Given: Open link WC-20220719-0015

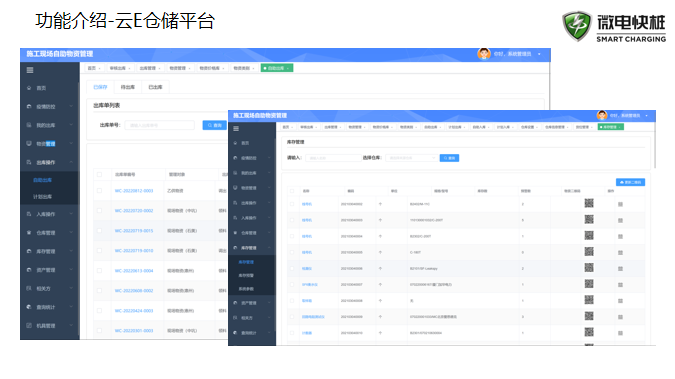Looking at the screenshot, I should click(x=134, y=231).
